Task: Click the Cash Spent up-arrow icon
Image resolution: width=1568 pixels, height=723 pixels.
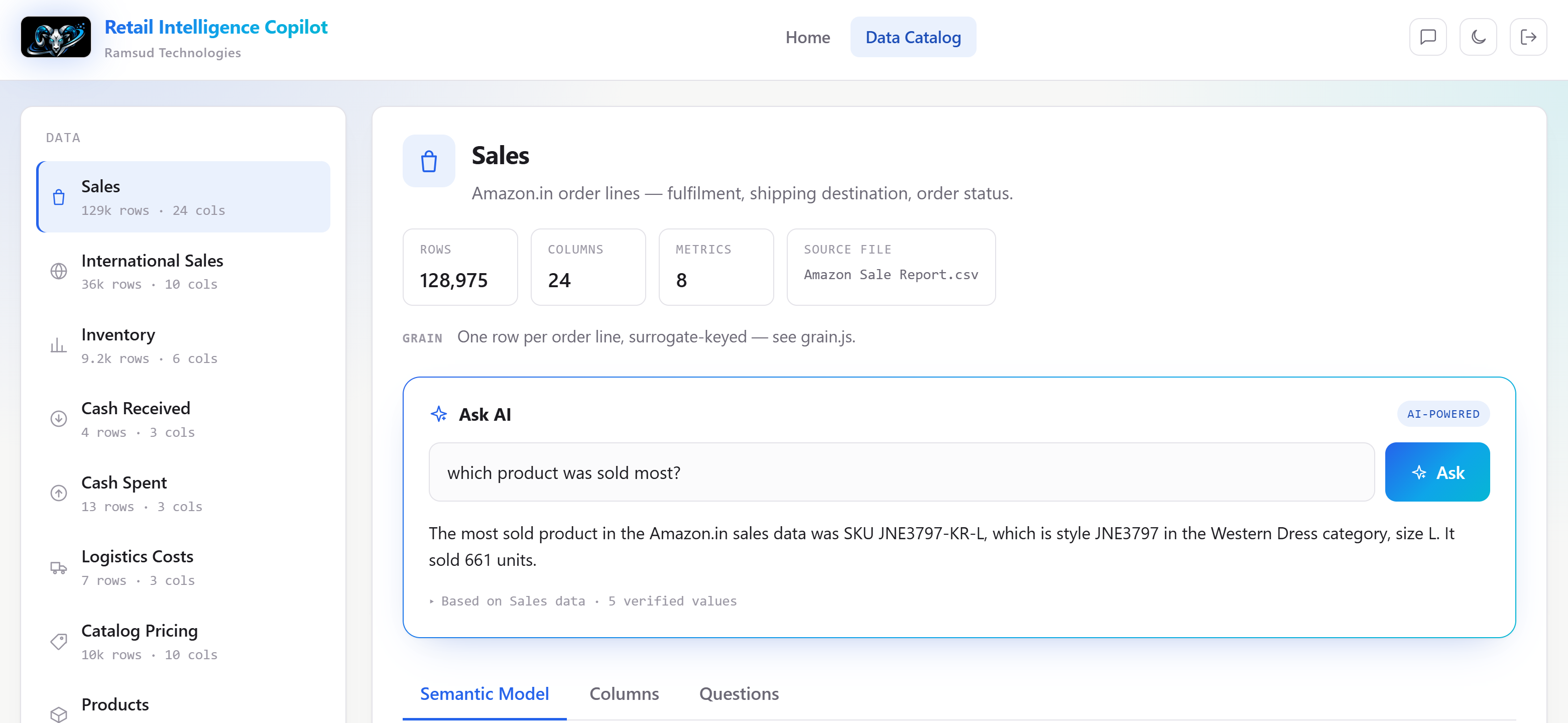Action: 58,493
